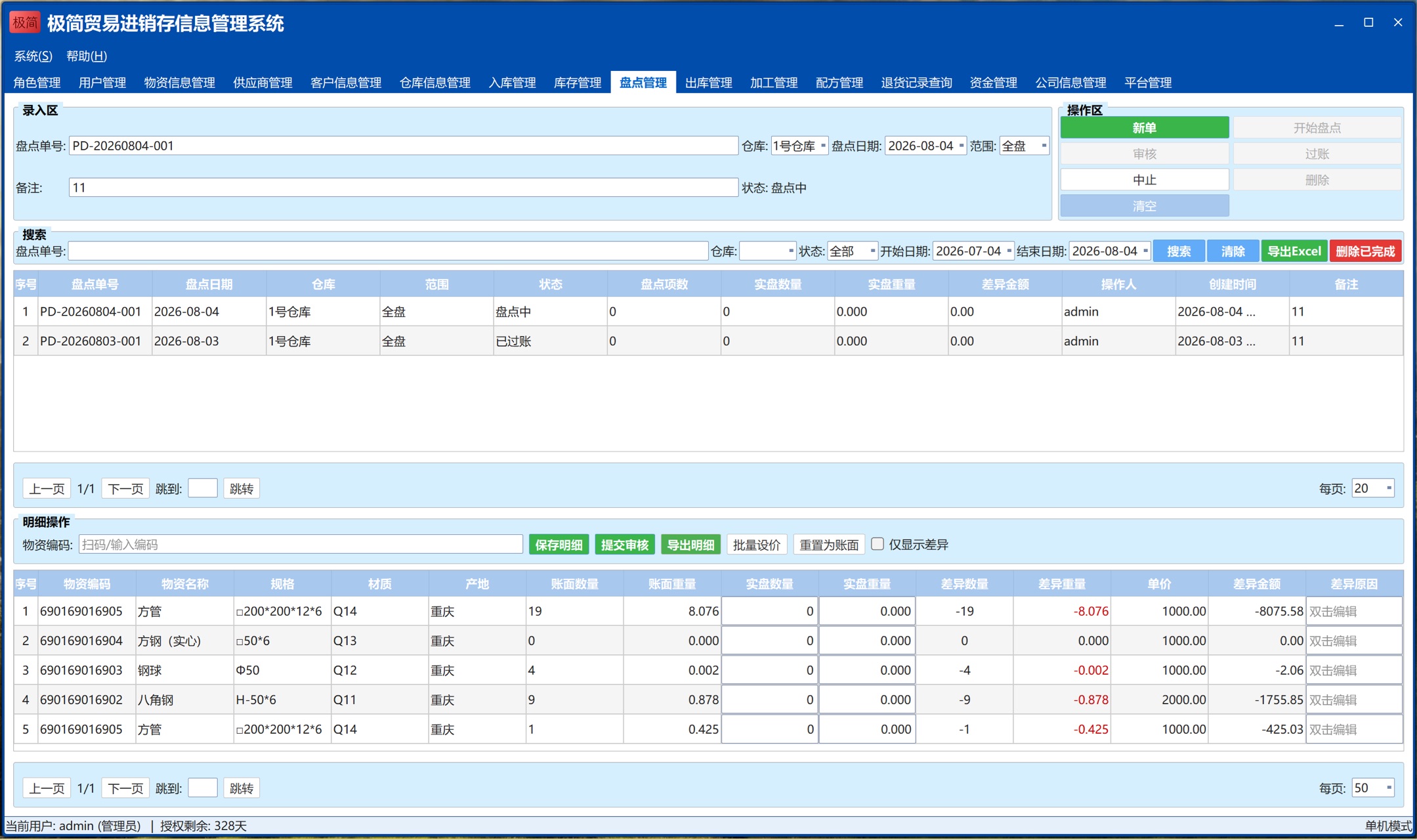Open the 每页 dropdown showing 50
The width and height of the screenshot is (1417, 840).
(x=1373, y=787)
